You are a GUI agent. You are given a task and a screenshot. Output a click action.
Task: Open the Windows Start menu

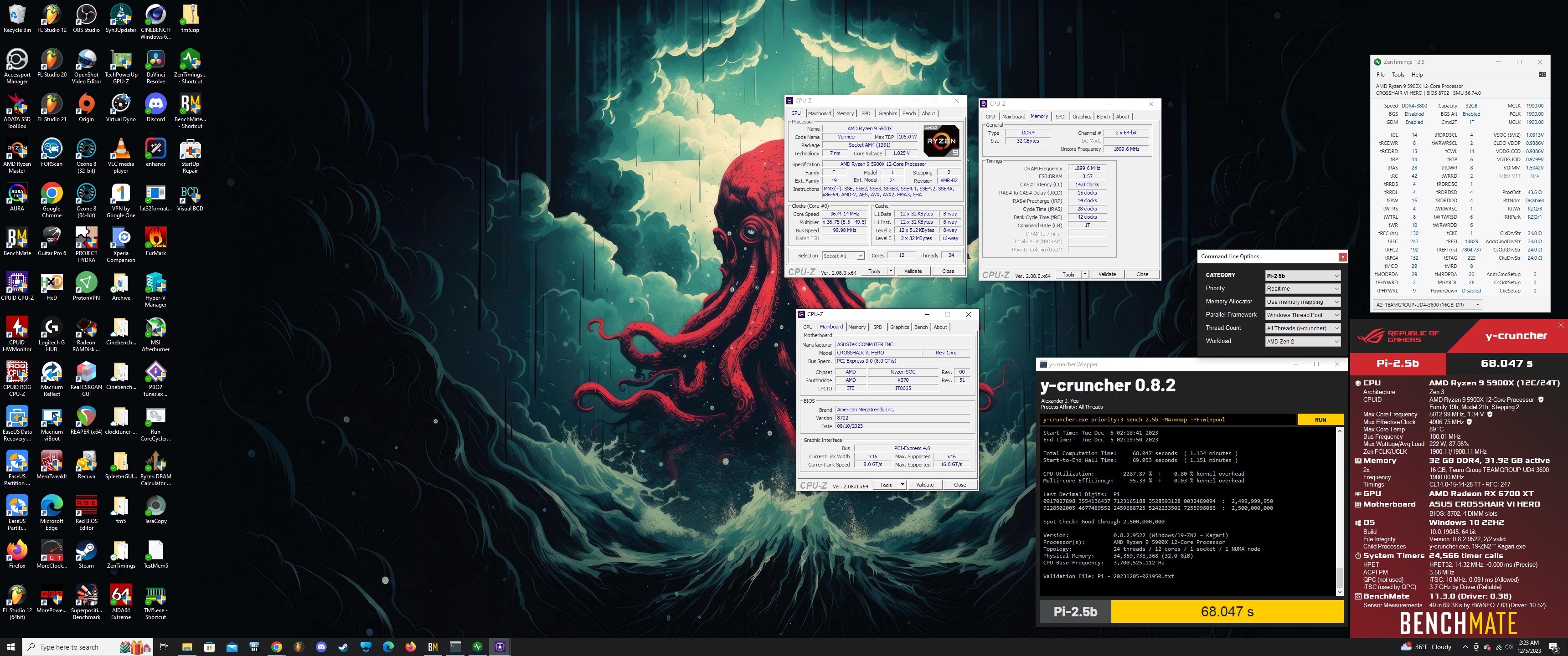coord(10,647)
